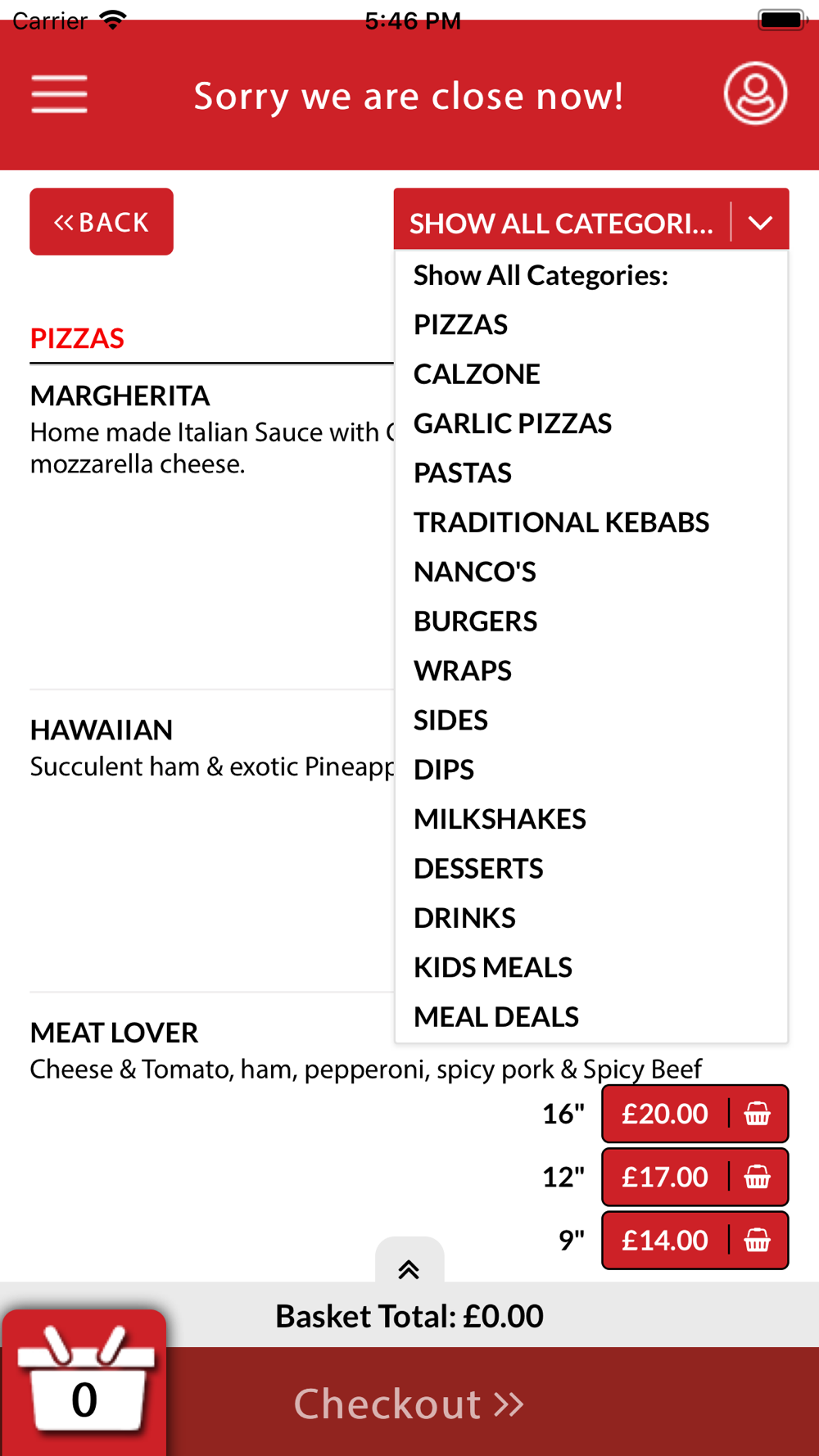Choose KIDS MEALS category
Viewport: 819px width, 1456px height.
tap(493, 967)
